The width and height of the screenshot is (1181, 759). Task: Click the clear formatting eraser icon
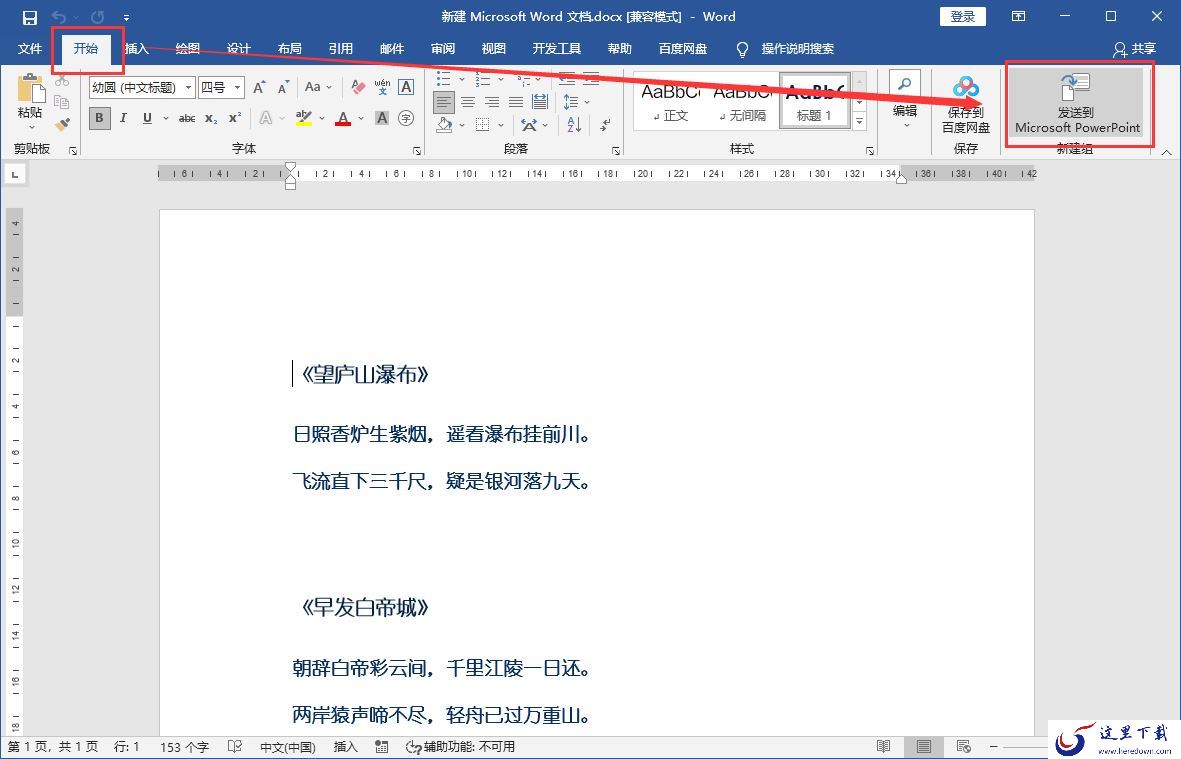coord(359,87)
